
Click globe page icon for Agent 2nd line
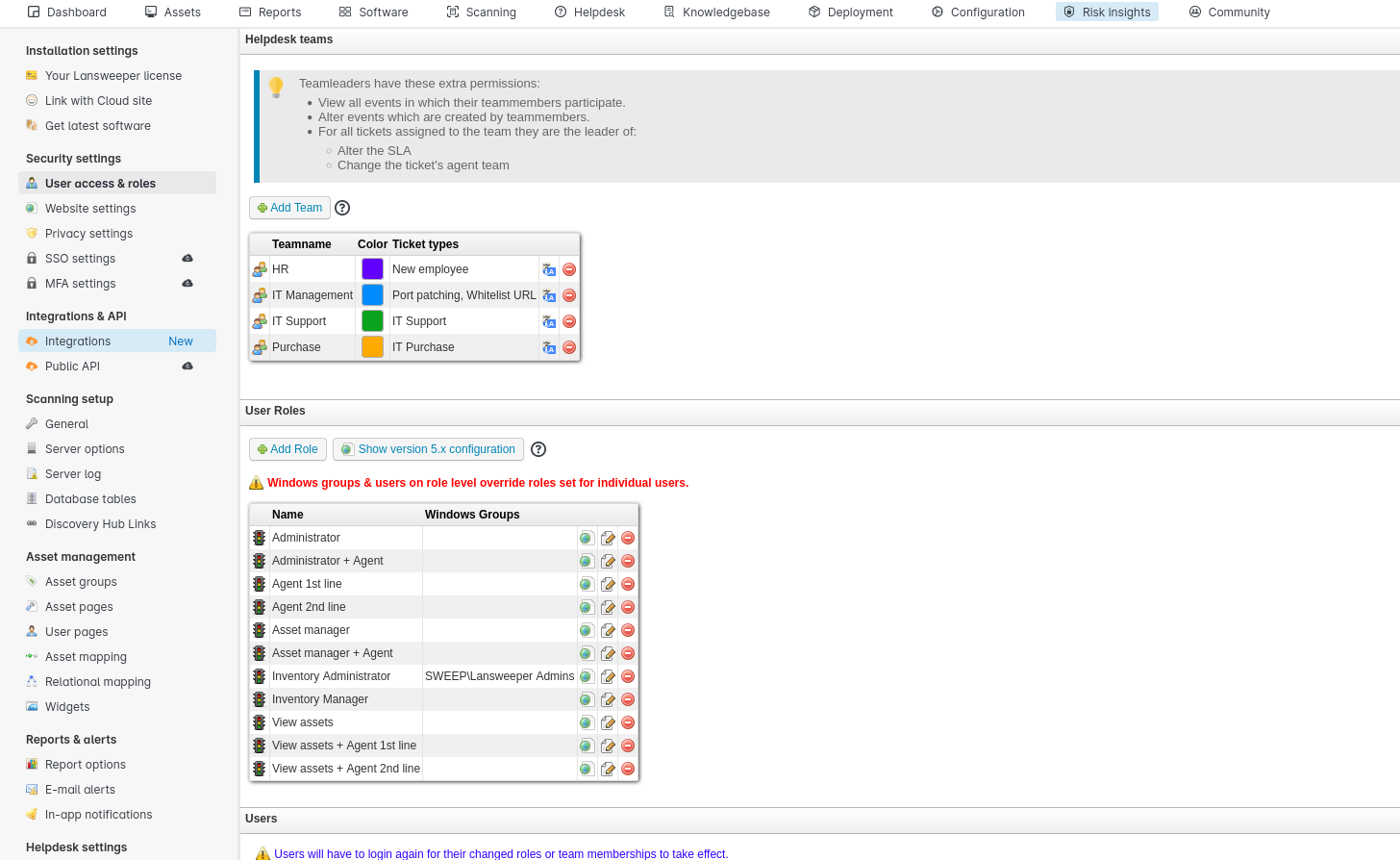coord(587,607)
